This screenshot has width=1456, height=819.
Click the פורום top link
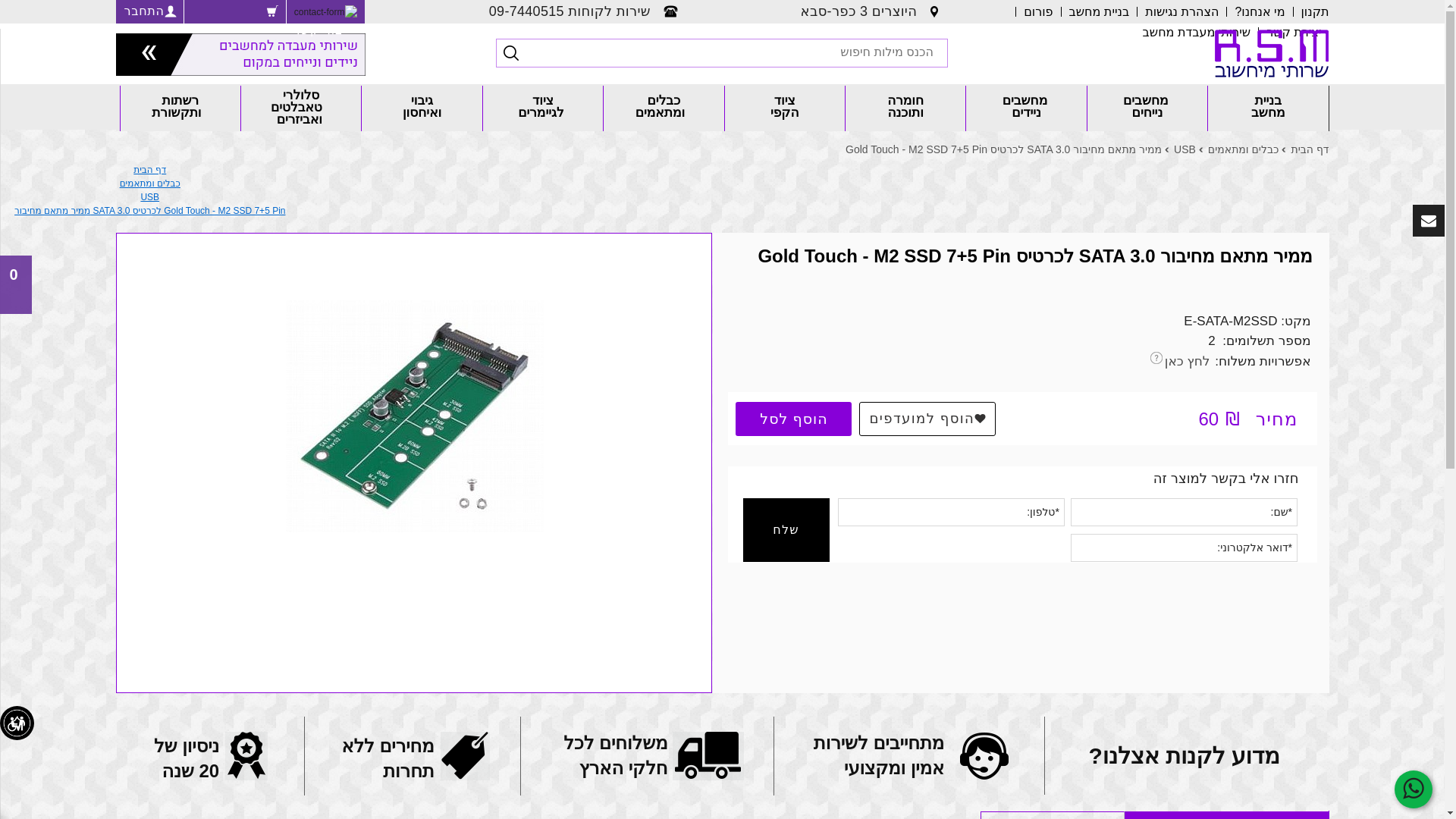pos(1038,11)
